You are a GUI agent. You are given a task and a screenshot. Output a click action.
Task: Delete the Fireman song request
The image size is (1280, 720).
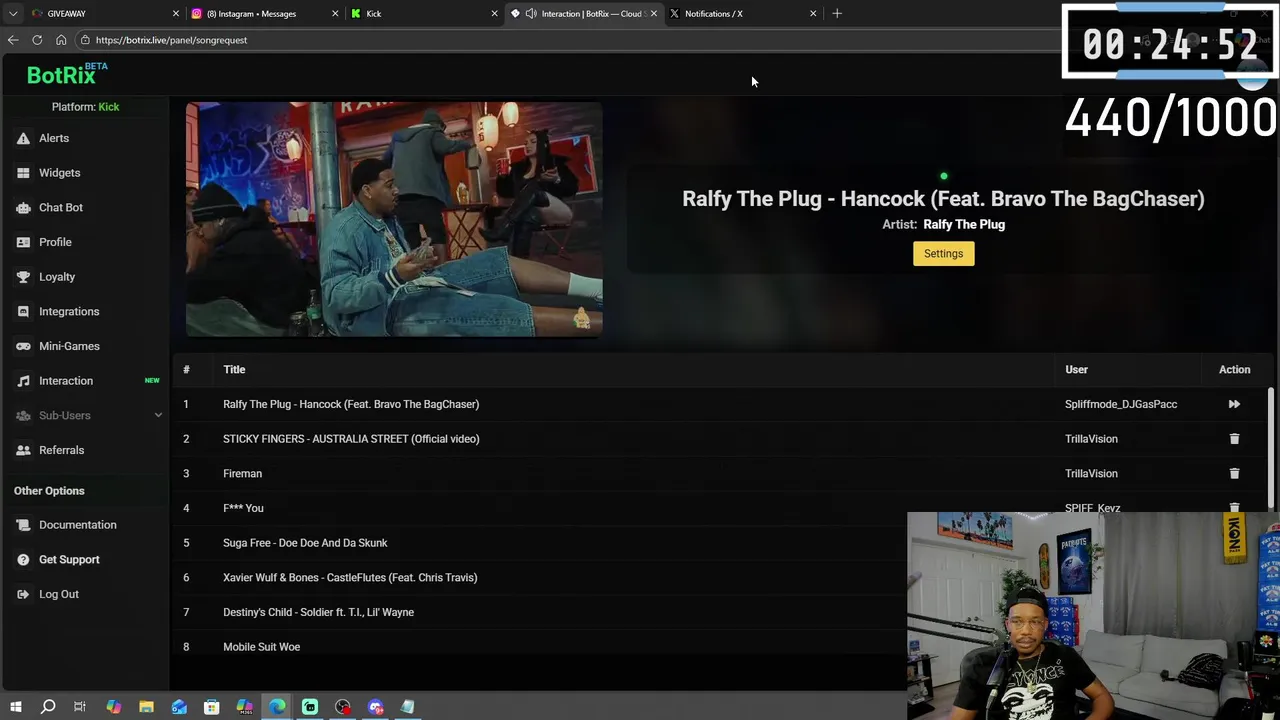[x=1234, y=473]
